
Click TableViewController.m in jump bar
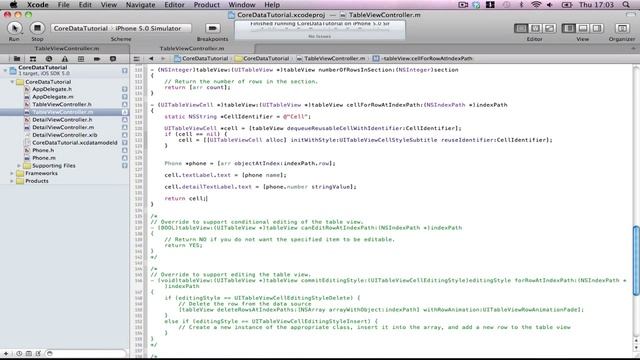point(331,58)
